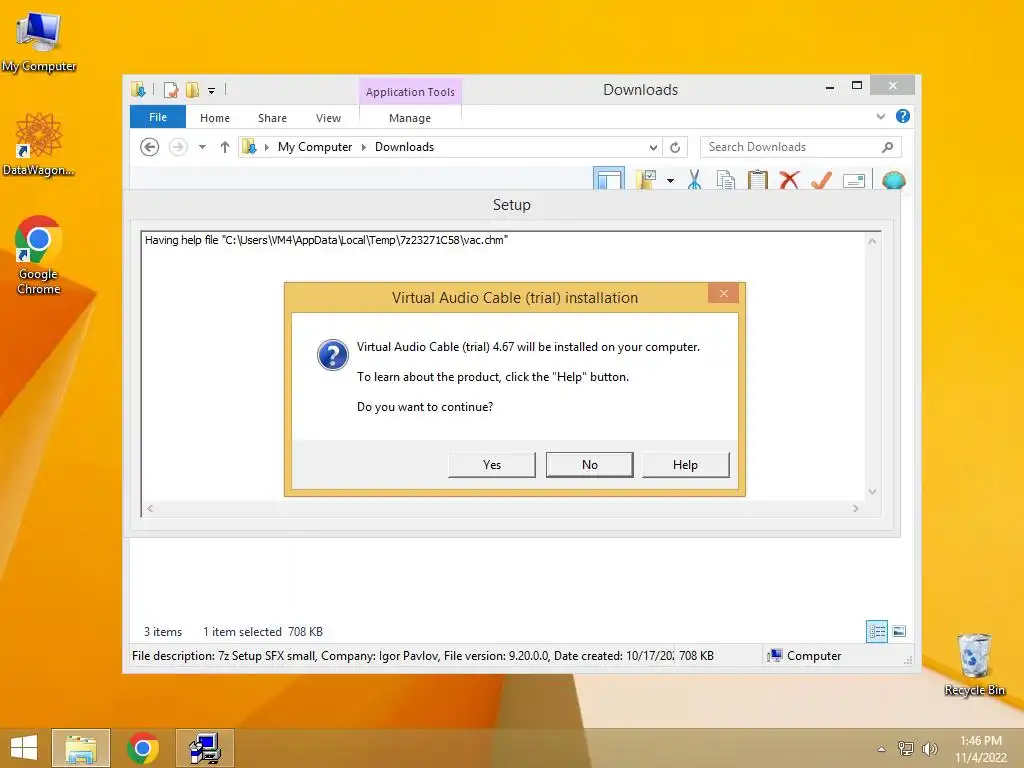Click File Explorer in the taskbar
This screenshot has height=768, width=1024.
81,748
